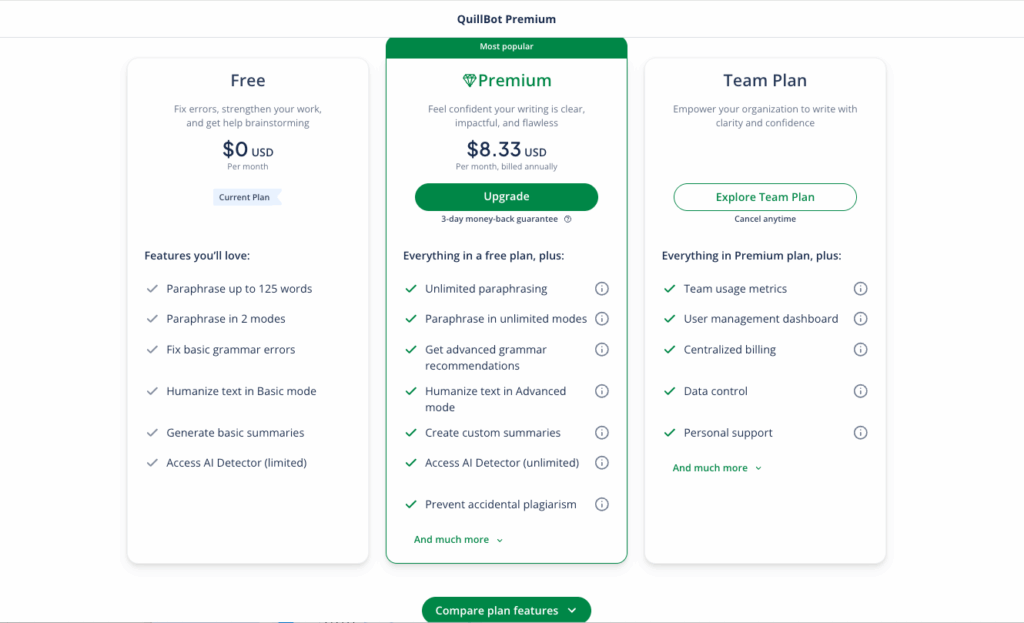The width and height of the screenshot is (1024, 623).
Task: Click info icon beside Humanize text in Advanced mode
Action: click(x=602, y=391)
